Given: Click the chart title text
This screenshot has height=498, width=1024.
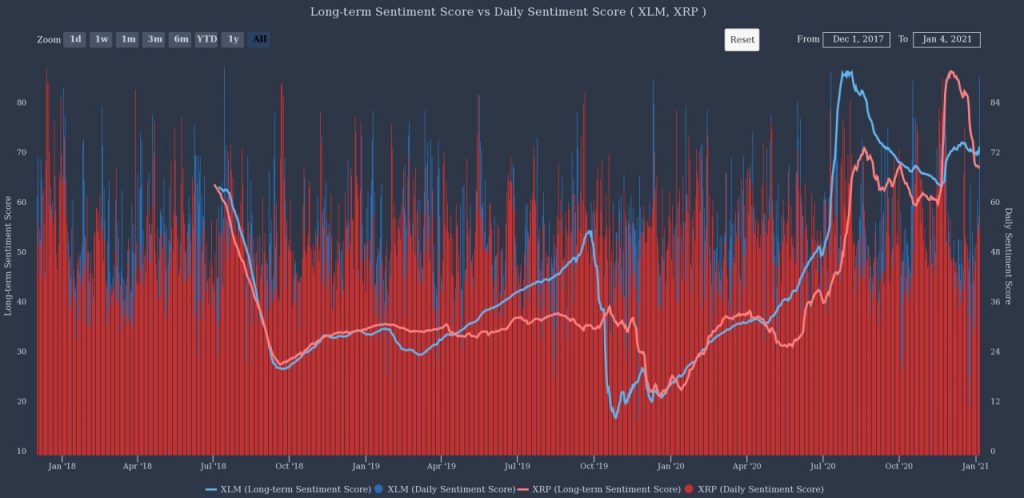Looking at the screenshot, I should (512, 12).
